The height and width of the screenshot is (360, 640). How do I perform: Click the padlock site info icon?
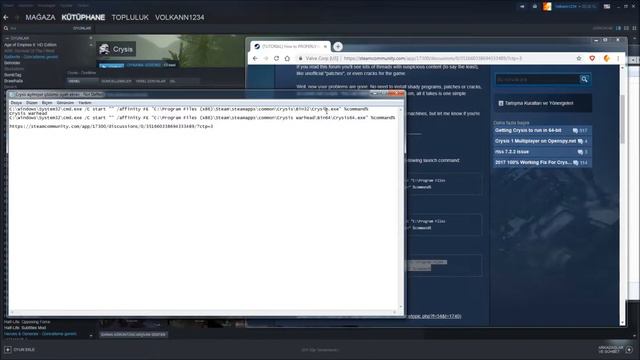(300, 59)
